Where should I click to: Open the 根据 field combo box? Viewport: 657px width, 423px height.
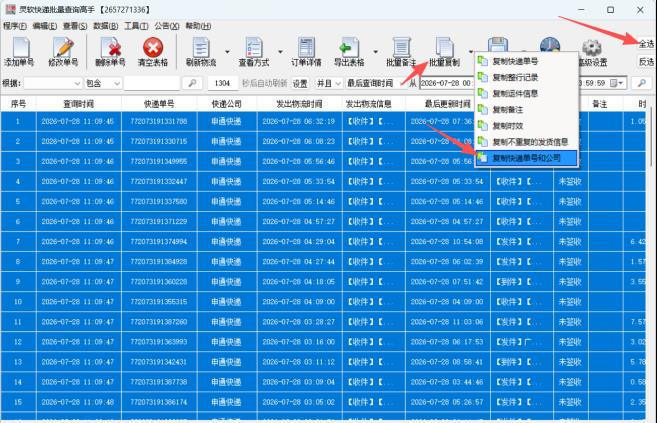pos(52,83)
